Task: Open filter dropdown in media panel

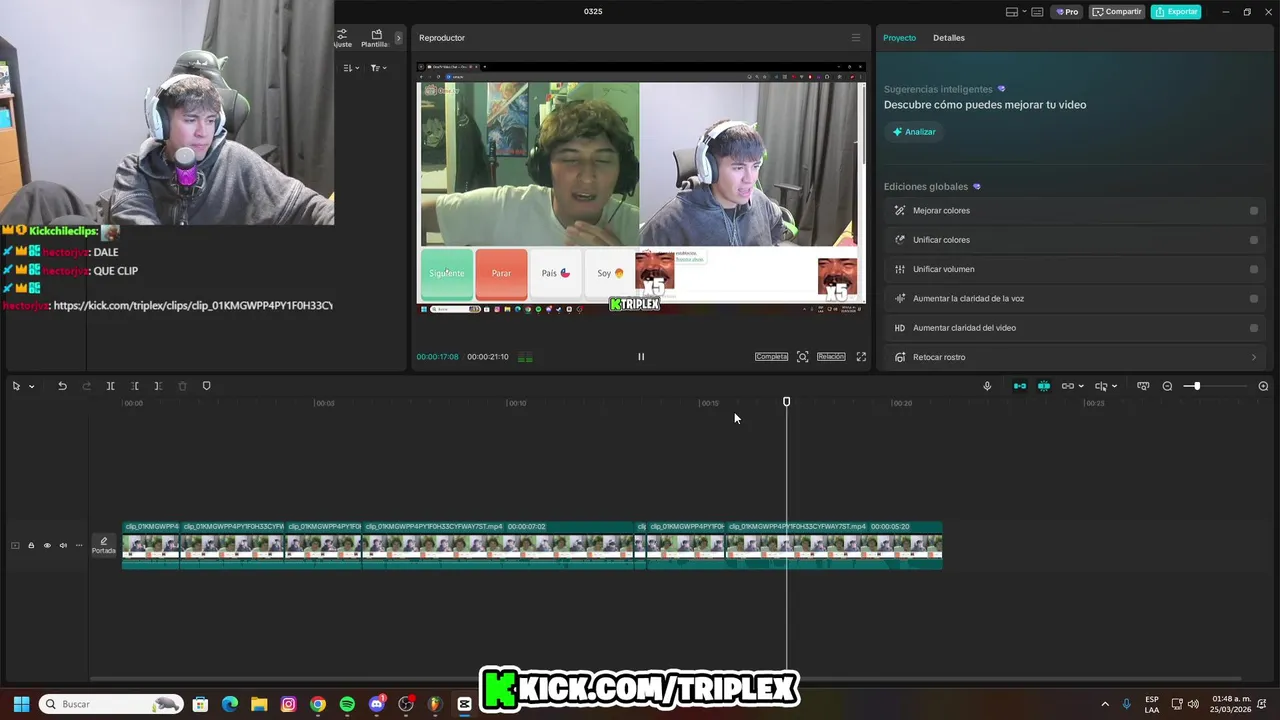Action: tap(377, 68)
